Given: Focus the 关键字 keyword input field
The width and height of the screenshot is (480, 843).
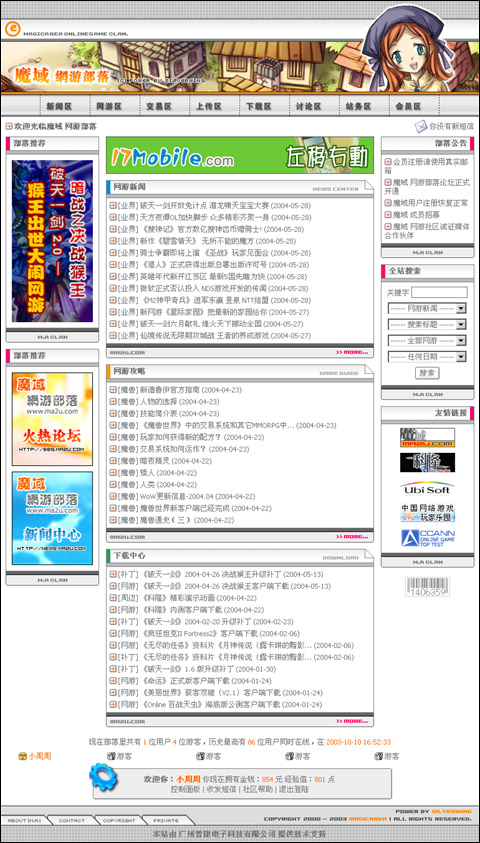Looking at the screenshot, I should (439, 292).
